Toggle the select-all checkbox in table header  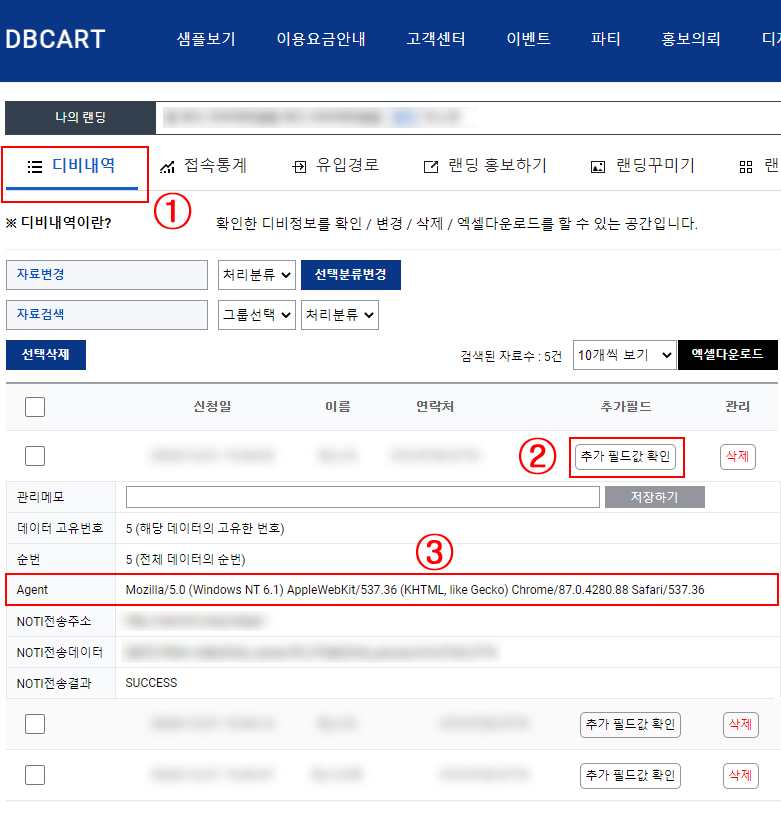click(x=35, y=406)
